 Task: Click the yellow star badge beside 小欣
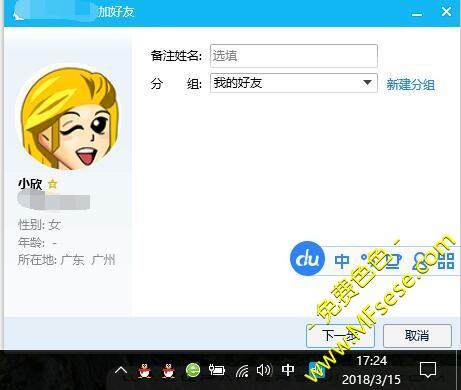tap(52, 184)
